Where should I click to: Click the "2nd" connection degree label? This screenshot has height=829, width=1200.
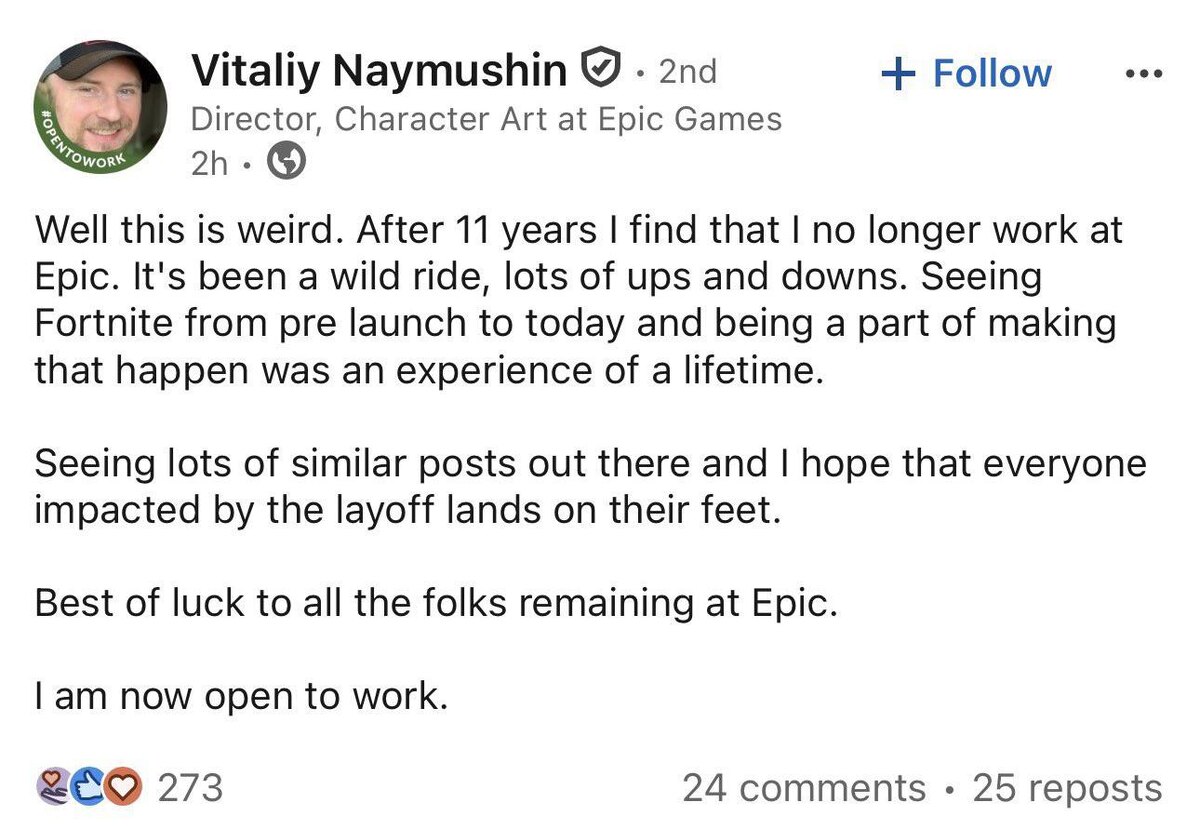688,72
